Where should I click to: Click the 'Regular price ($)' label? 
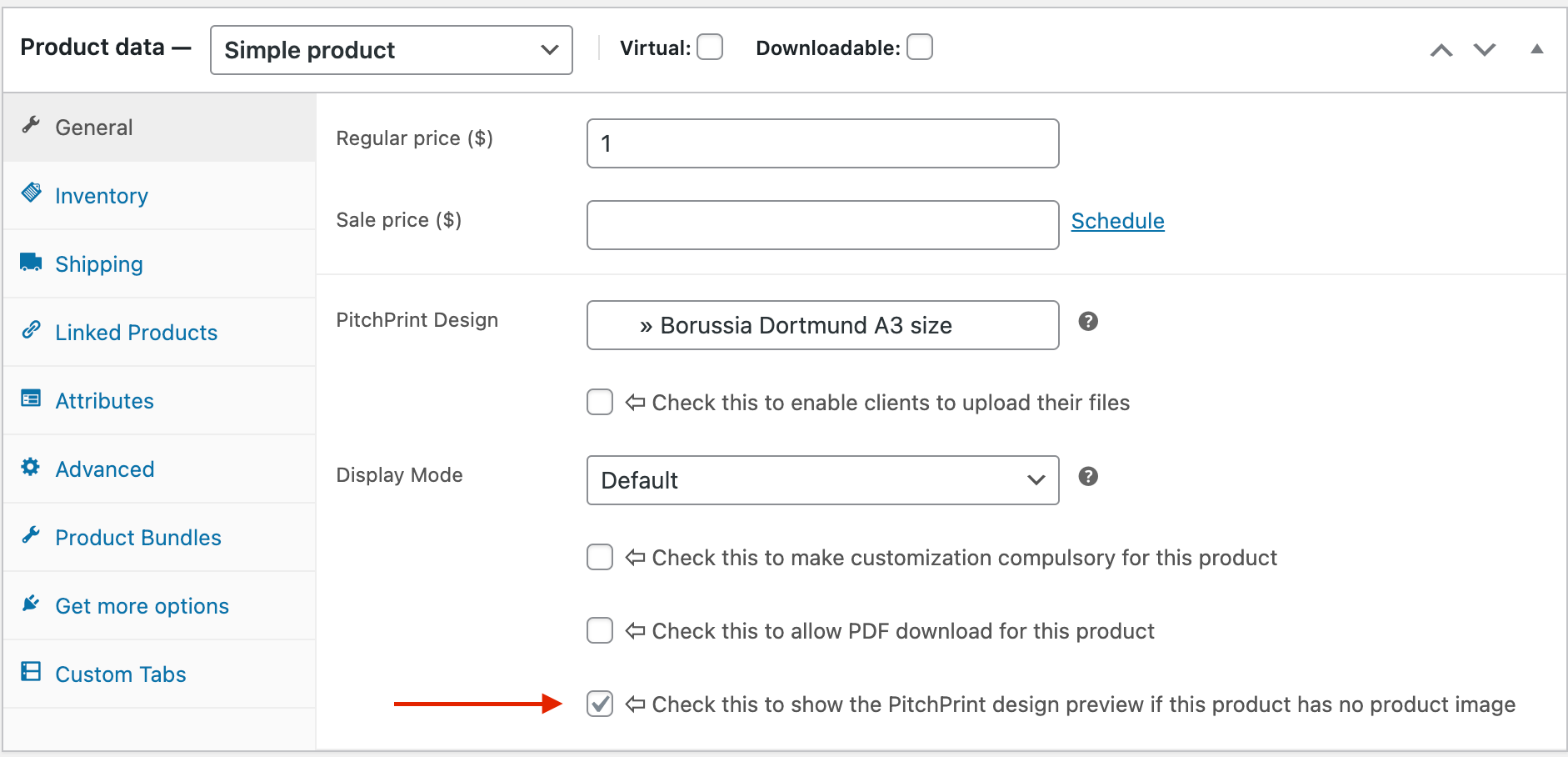coord(414,138)
